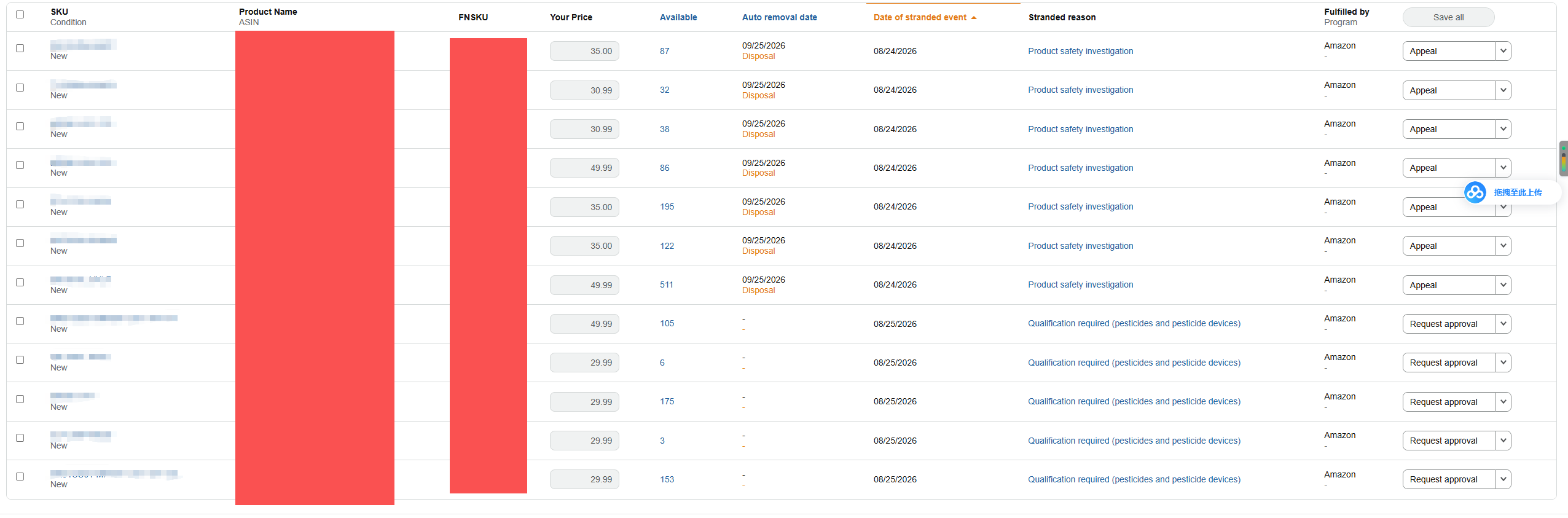Sort by the Available column header
The width and height of the screenshot is (1568, 518).
tap(678, 17)
